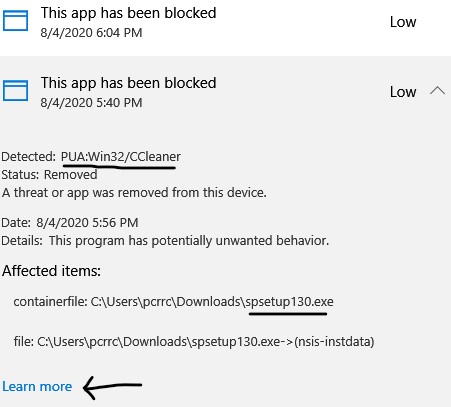Viewport: 451px width, 407px height.
Task: Select first 'This app has been blocked' title
Action: [x=129, y=13]
